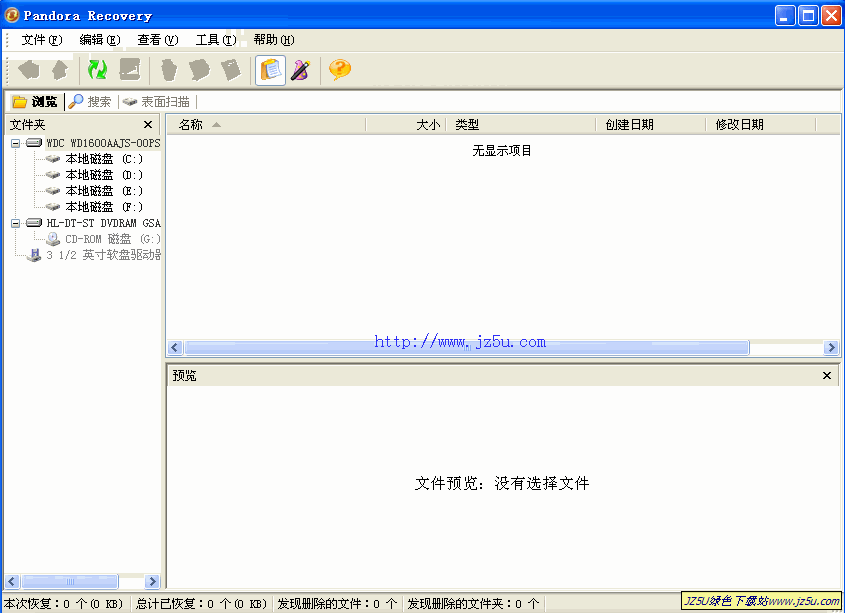Click the green Refresh toolbar icon
The image size is (845, 613).
(98, 70)
